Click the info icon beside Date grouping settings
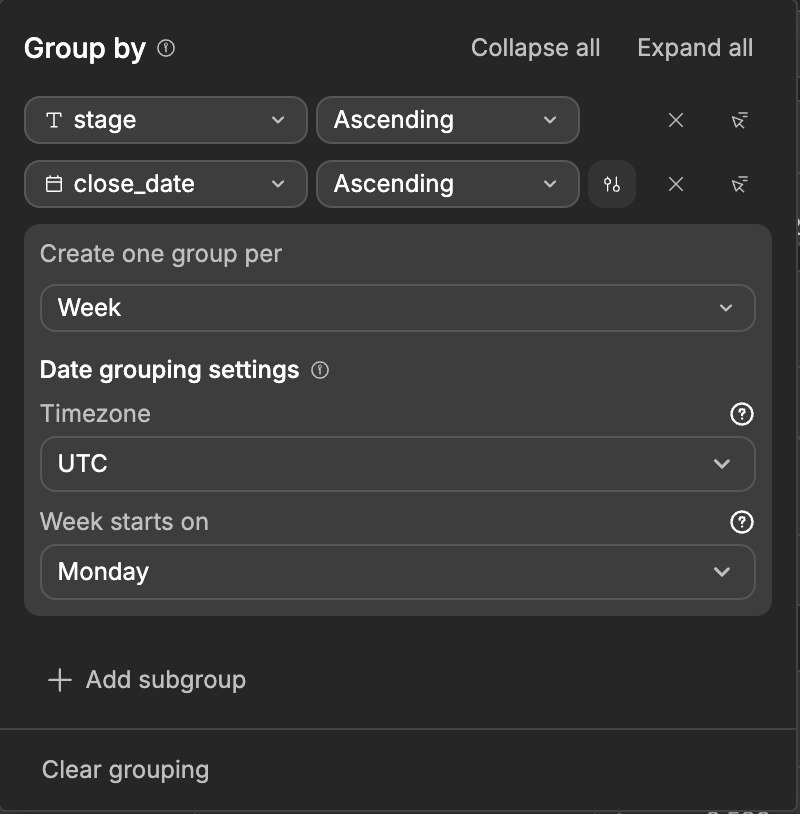 click(x=320, y=370)
